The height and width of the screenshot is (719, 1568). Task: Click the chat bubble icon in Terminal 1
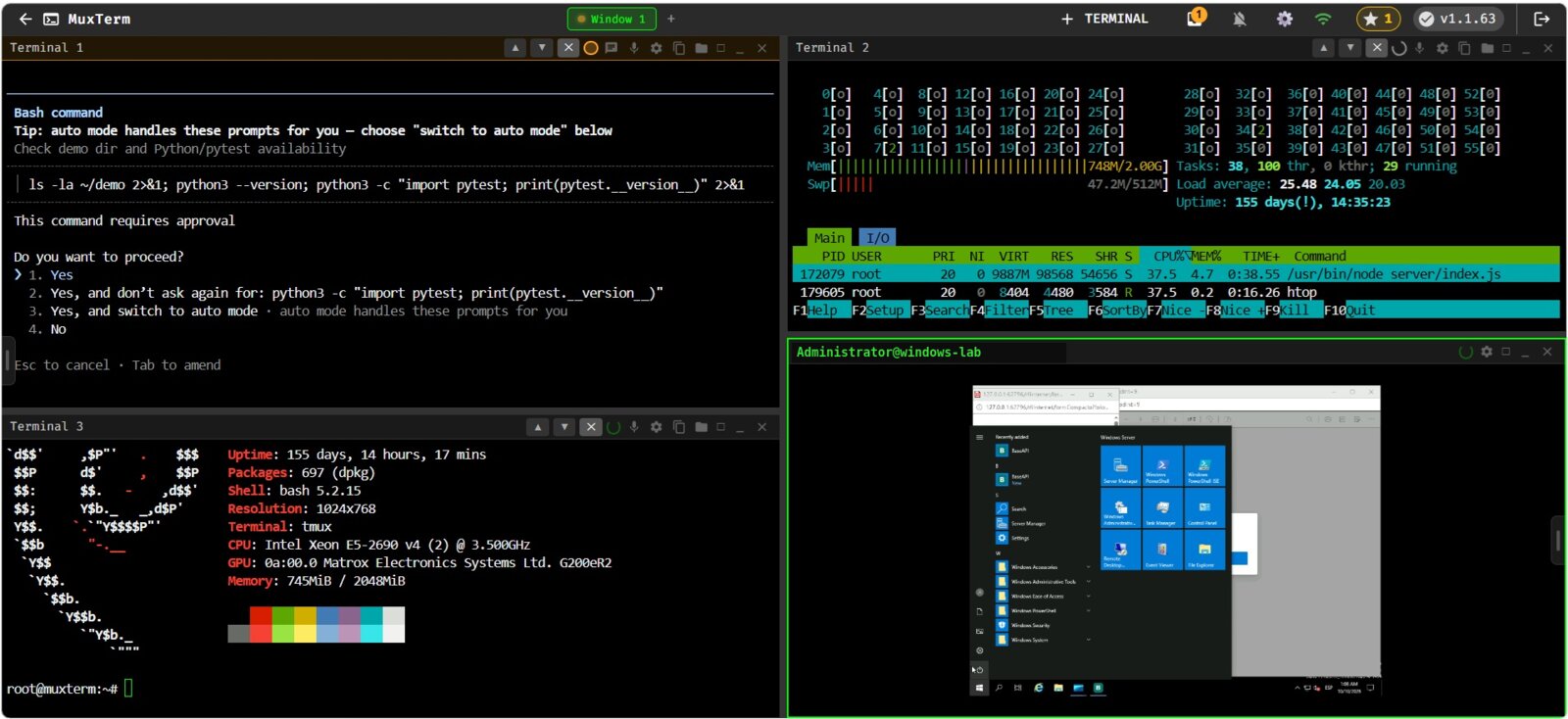click(612, 48)
